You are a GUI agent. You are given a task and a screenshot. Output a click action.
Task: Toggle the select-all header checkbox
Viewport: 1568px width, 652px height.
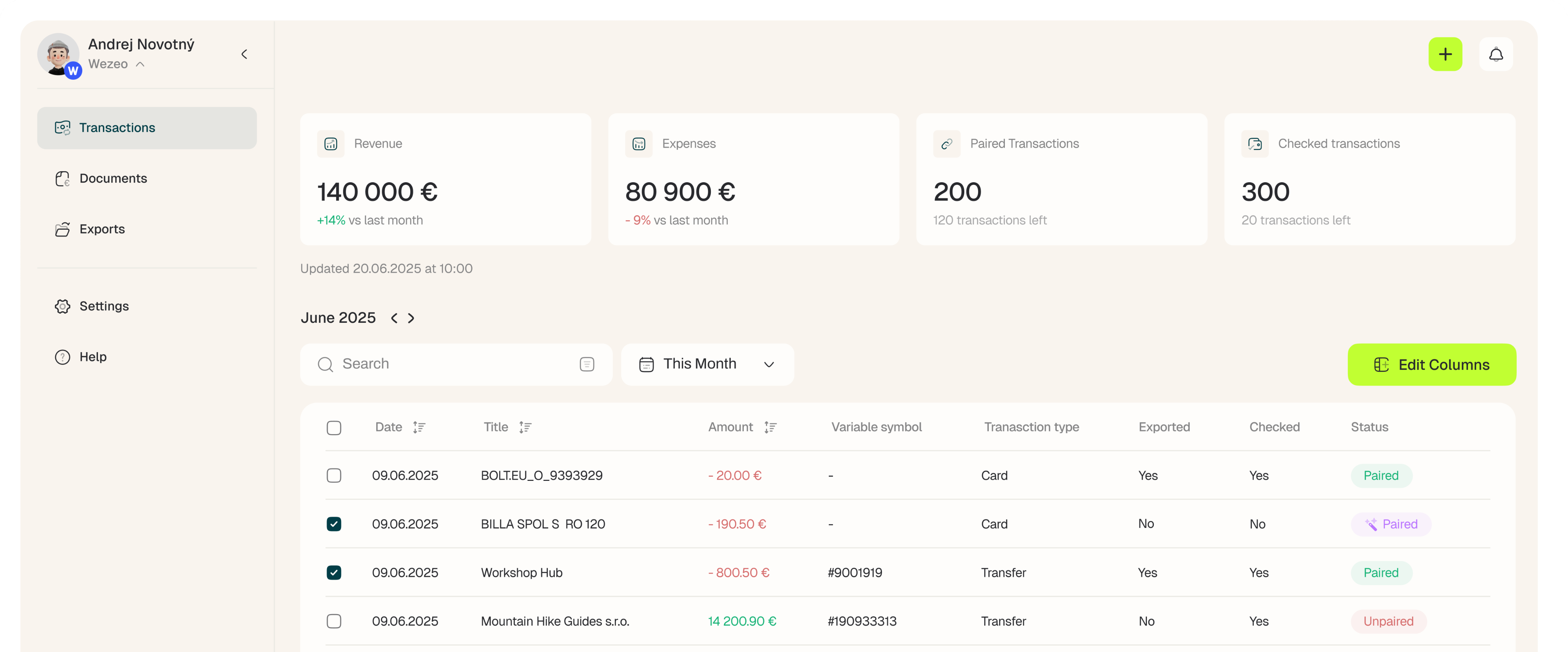pos(333,427)
